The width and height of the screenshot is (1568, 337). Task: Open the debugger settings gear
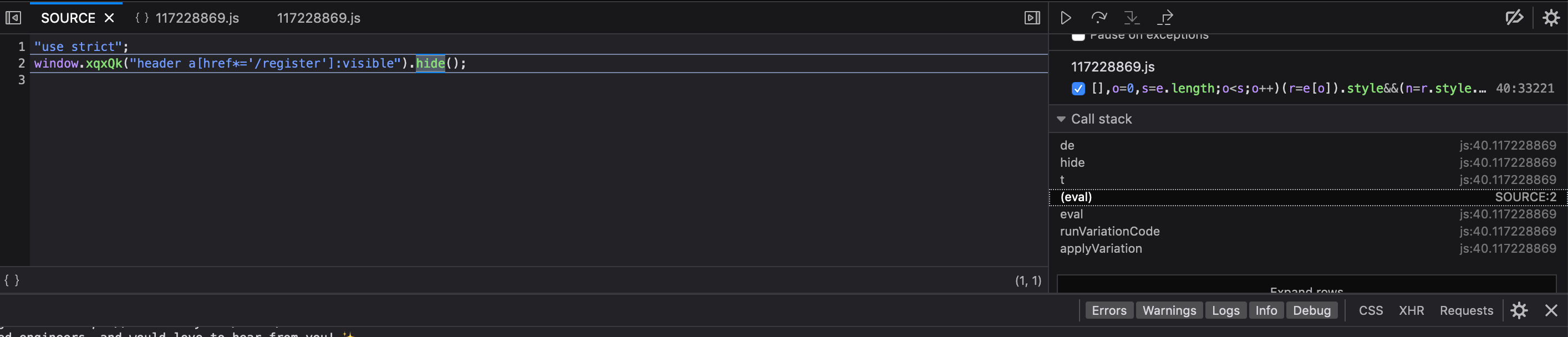click(1550, 18)
